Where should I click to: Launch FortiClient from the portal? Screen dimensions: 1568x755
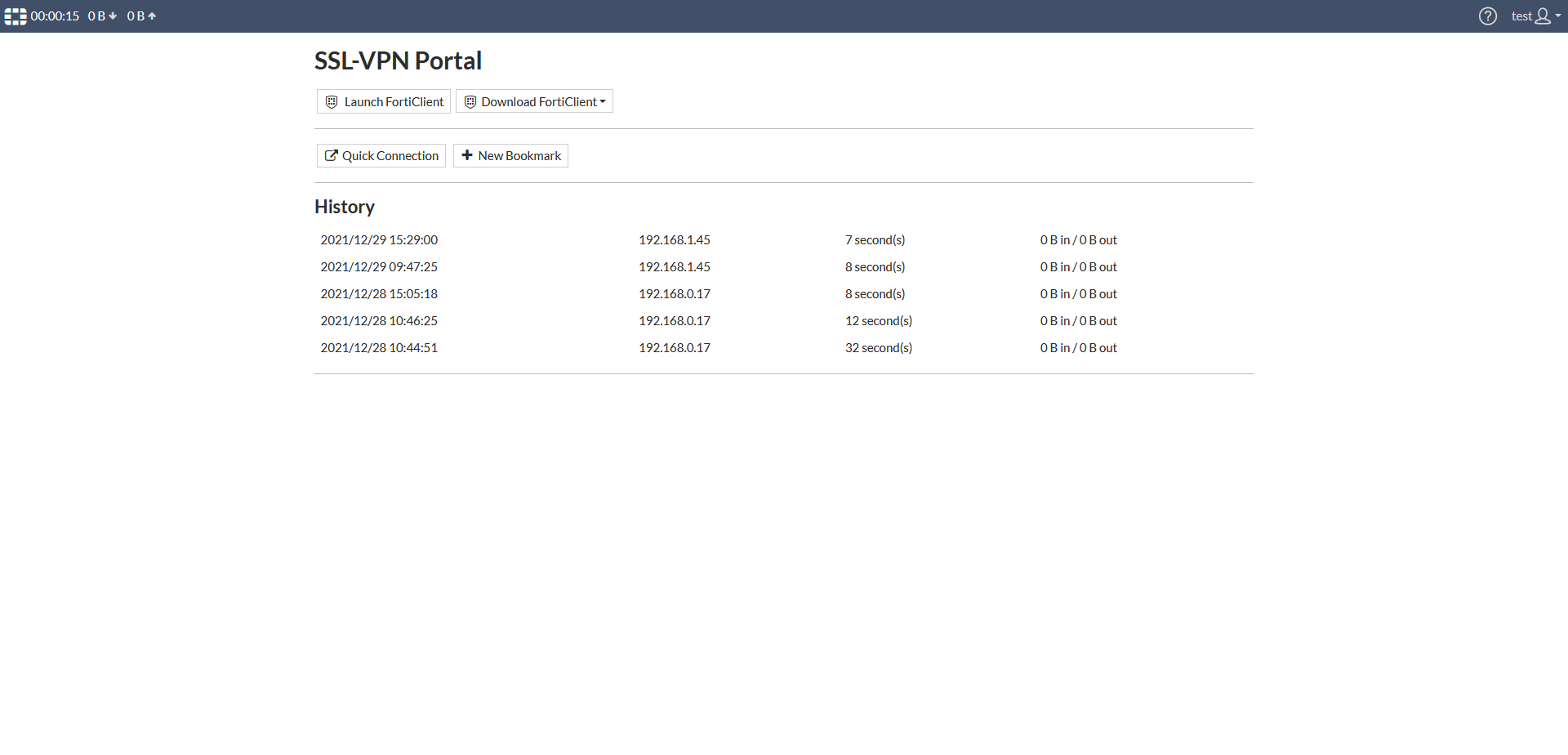point(383,101)
